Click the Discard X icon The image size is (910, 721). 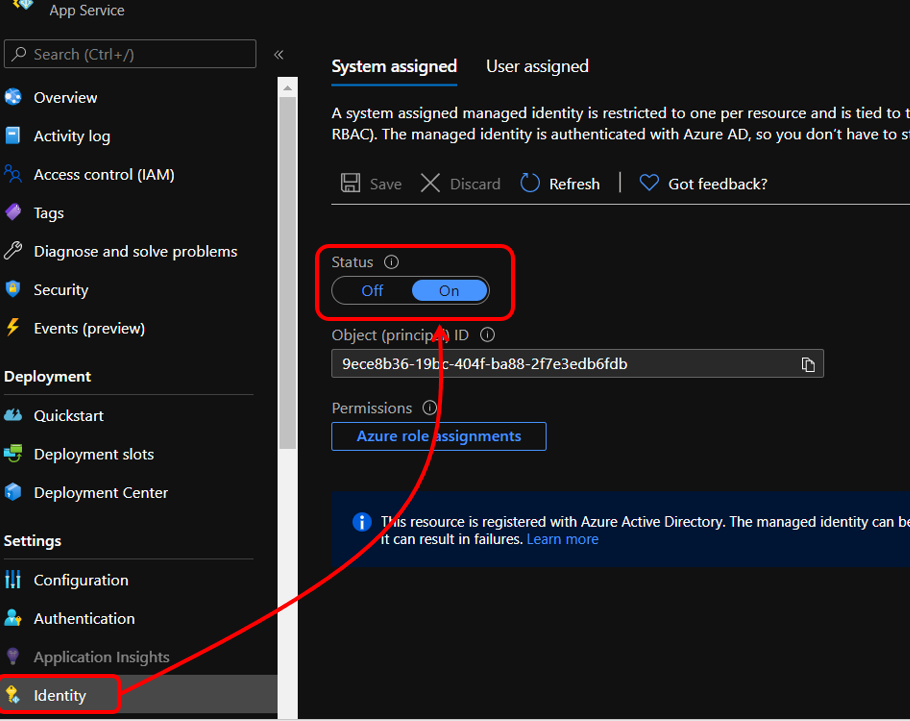pyautogui.click(x=430, y=183)
